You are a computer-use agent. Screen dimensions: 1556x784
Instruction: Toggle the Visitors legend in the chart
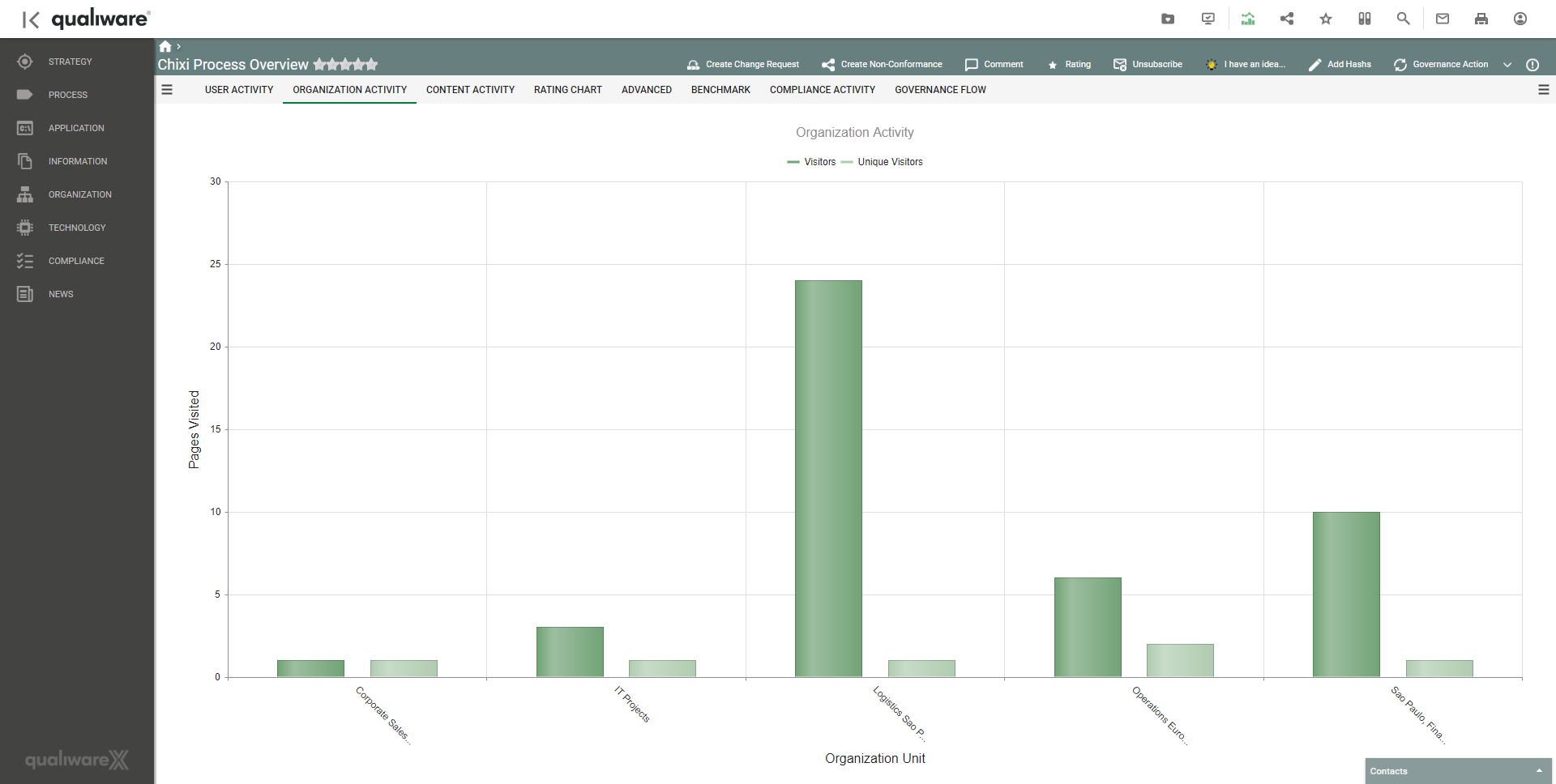coord(812,162)
